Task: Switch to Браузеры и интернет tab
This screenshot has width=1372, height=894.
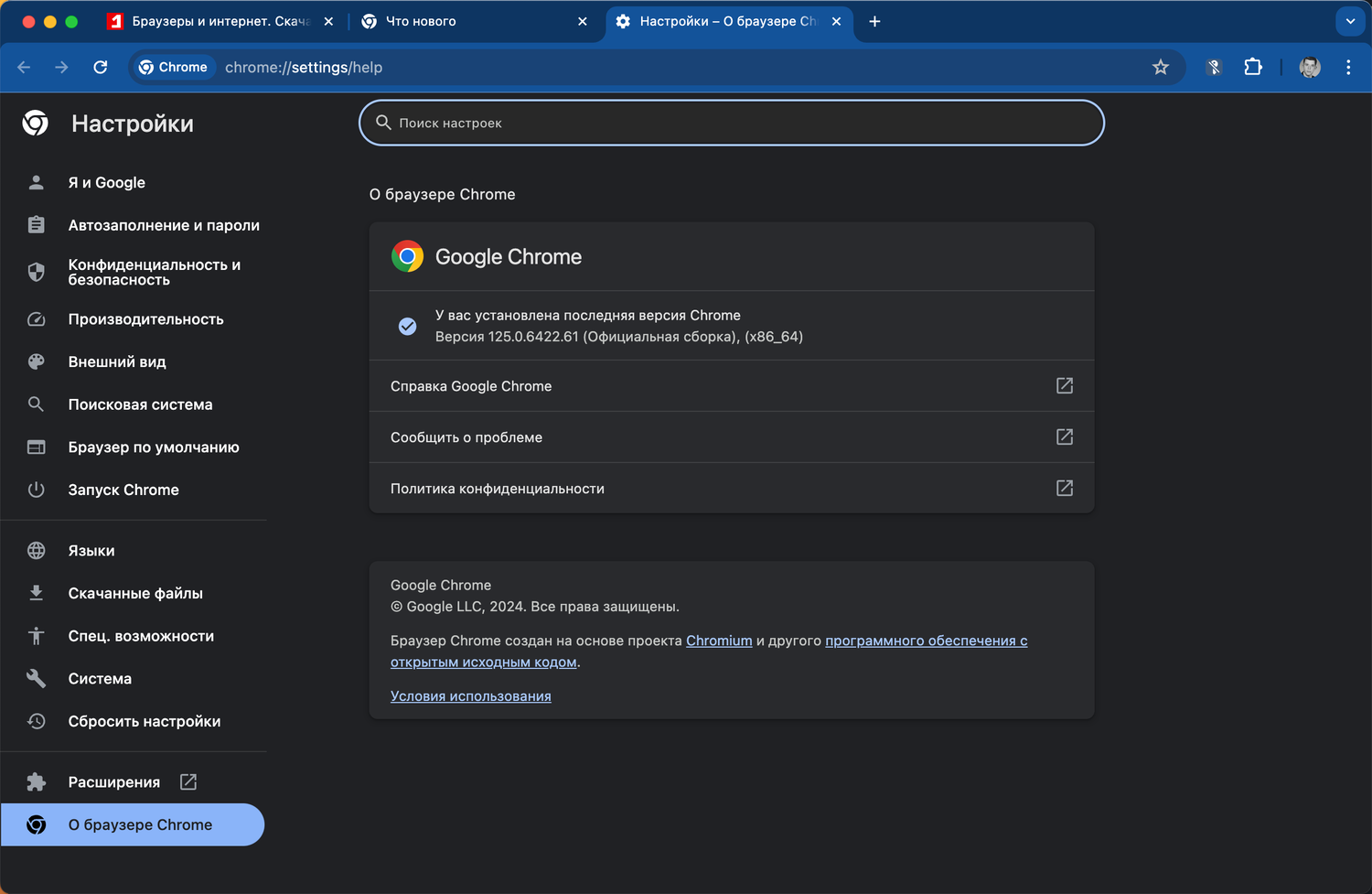Action: [220, 21]
